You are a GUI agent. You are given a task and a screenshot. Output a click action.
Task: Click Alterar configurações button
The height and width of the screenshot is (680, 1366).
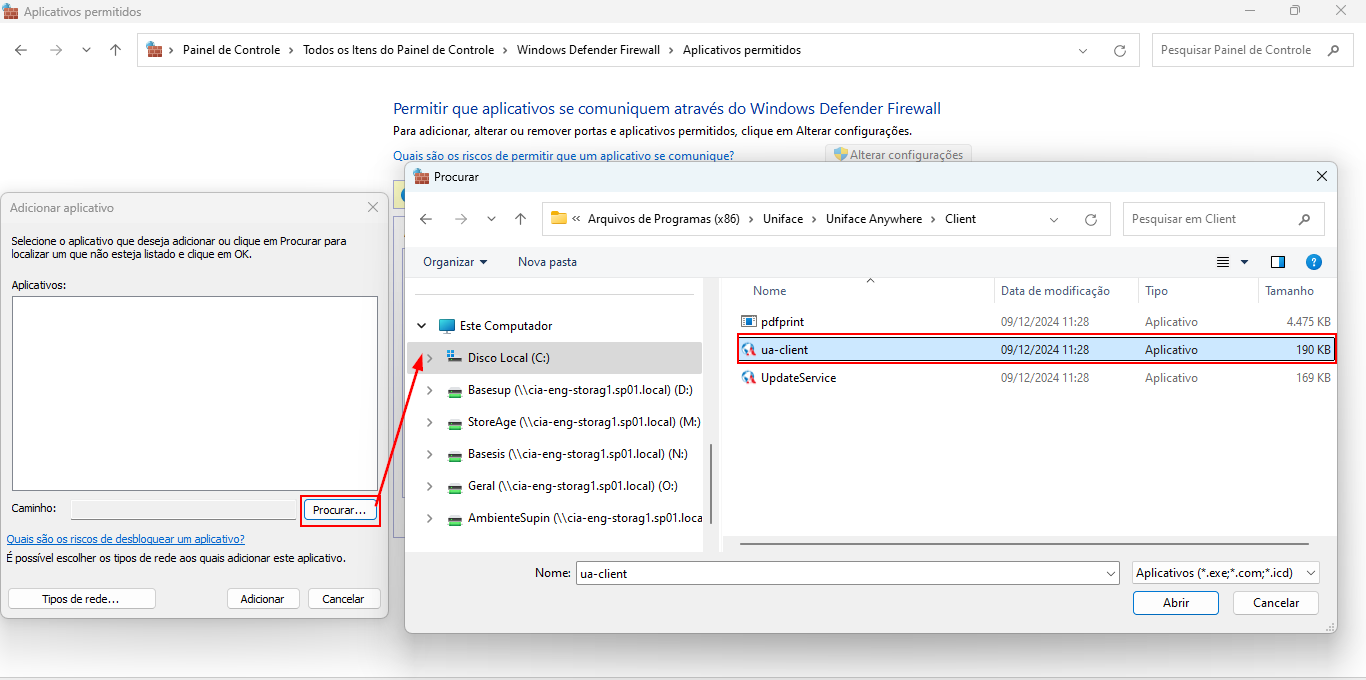pyautogui.click(x=898, y=155)
